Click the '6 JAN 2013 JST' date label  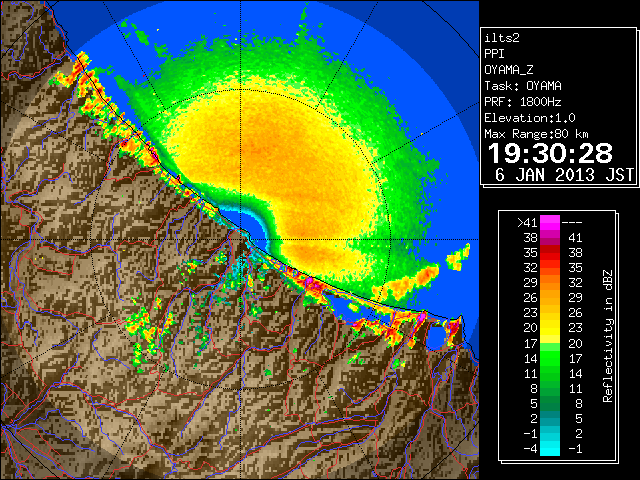click(x=564, y=175)
